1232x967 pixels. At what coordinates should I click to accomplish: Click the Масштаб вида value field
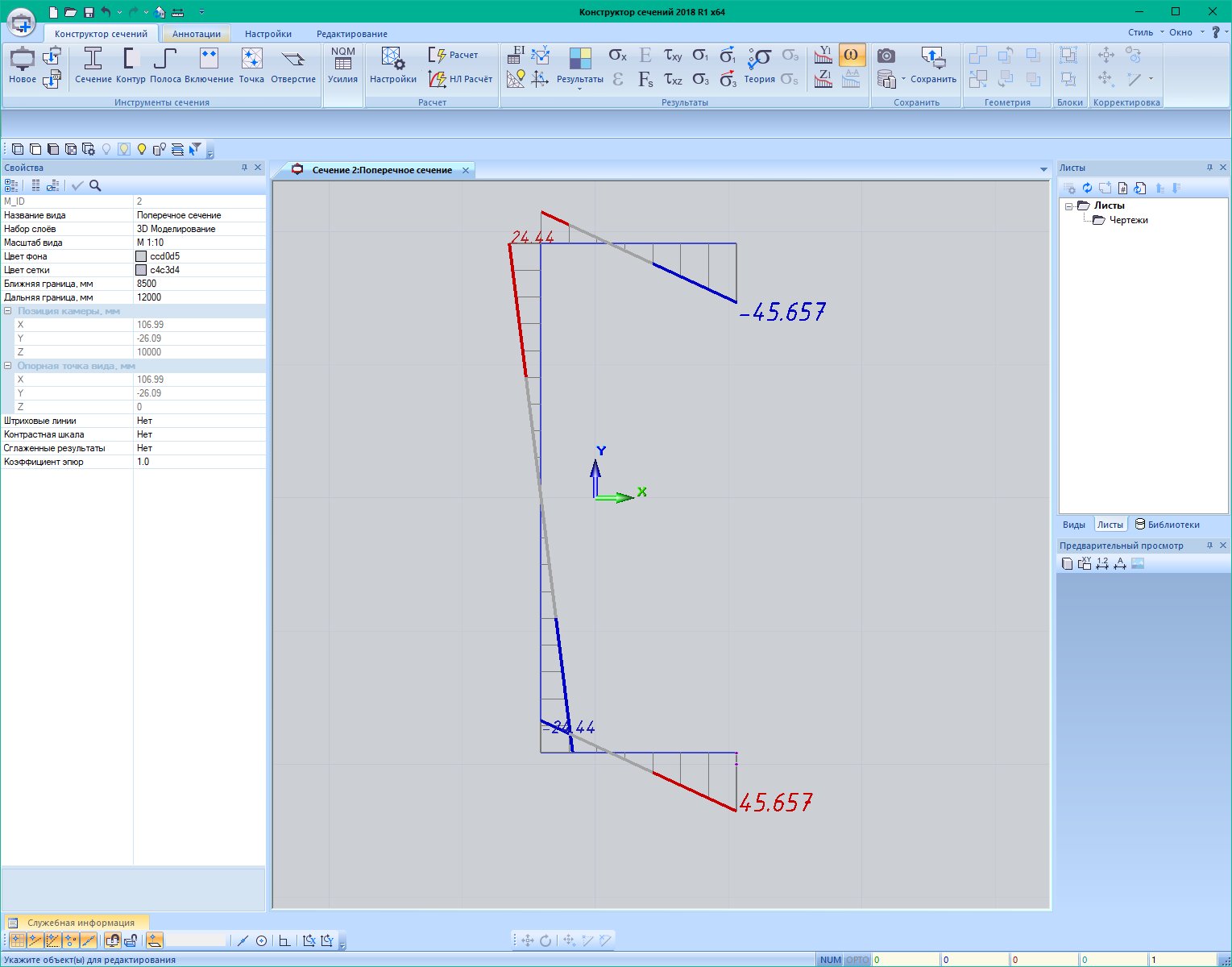tap(199, 243)
